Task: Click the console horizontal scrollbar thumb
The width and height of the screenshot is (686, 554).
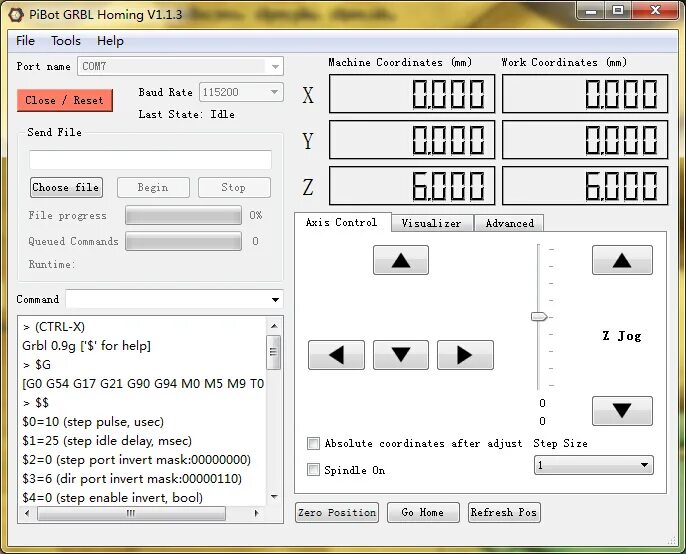Action: (x=131, y=513)
